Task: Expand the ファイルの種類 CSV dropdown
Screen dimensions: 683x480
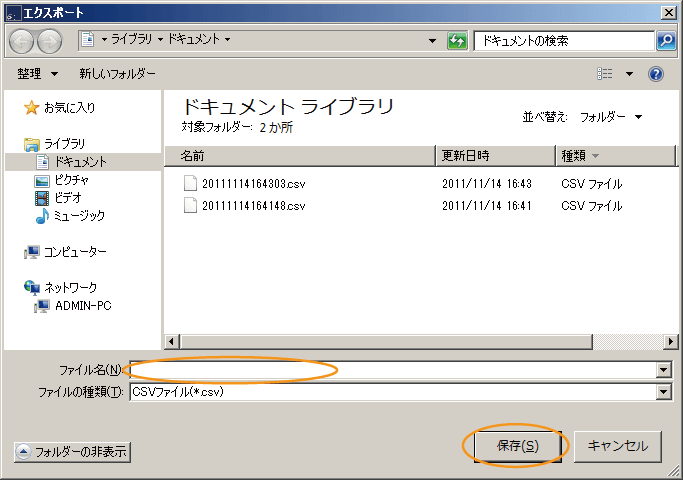Action: pos(663,392)
